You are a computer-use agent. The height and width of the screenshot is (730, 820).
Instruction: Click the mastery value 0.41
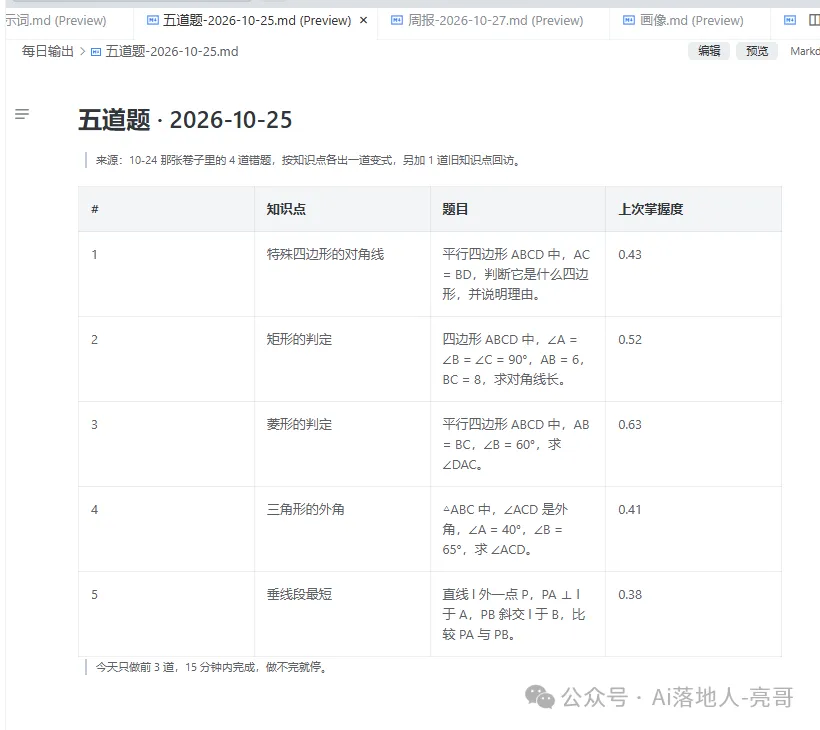(x=630, y=509)
